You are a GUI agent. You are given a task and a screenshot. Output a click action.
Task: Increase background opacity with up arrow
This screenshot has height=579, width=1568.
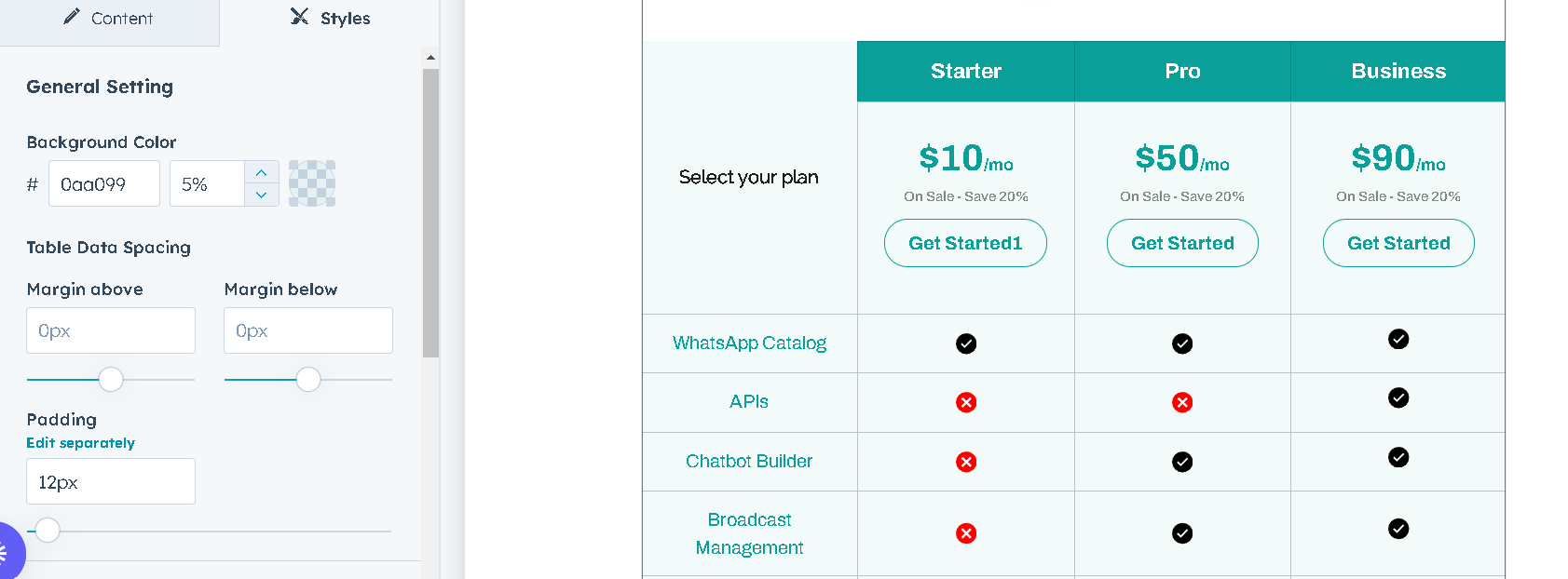pos(262,173)
